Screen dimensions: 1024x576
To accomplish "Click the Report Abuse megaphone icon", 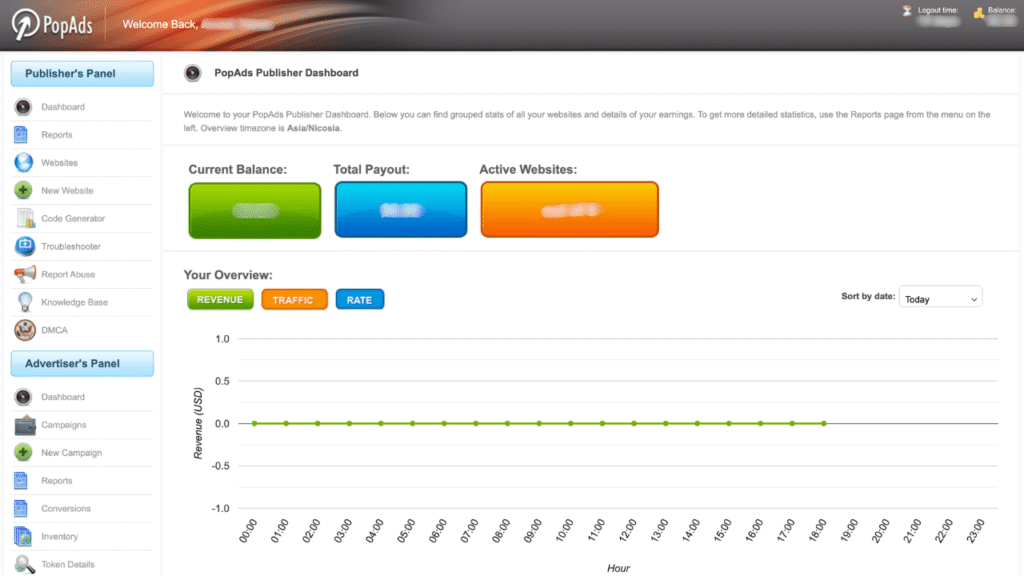I will (x=25, y=274).
